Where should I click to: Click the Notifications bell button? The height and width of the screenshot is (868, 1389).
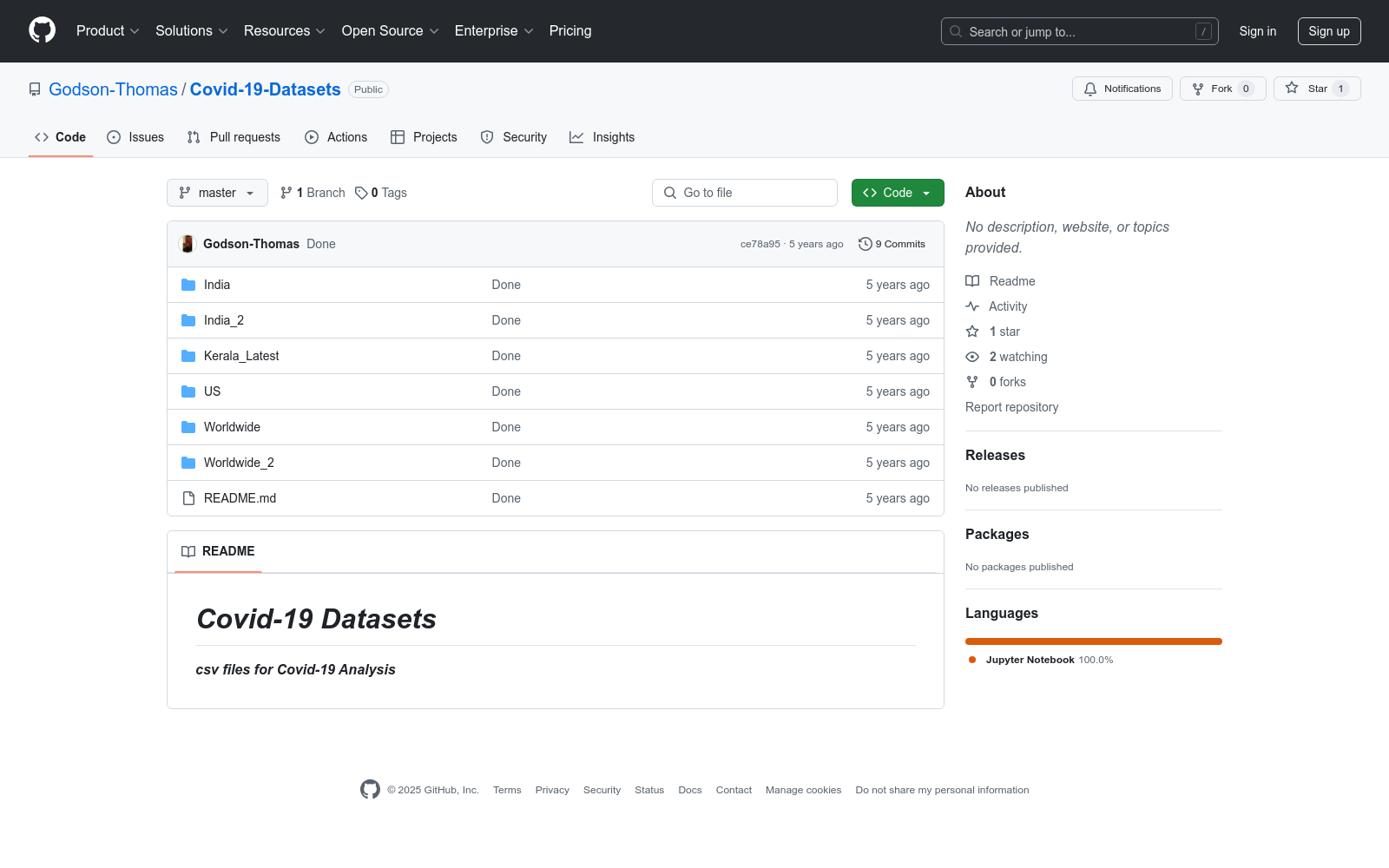click(x=1122, y=89)
